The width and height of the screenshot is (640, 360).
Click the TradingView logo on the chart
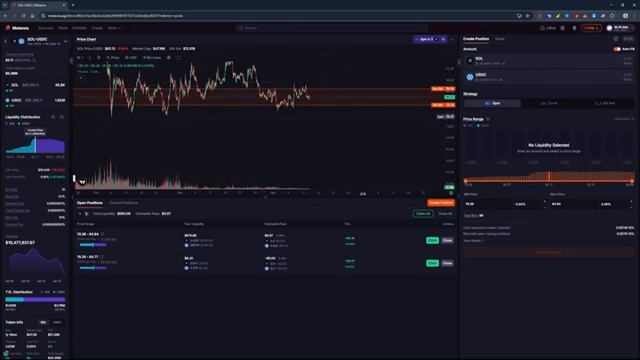tap(82, 182)
